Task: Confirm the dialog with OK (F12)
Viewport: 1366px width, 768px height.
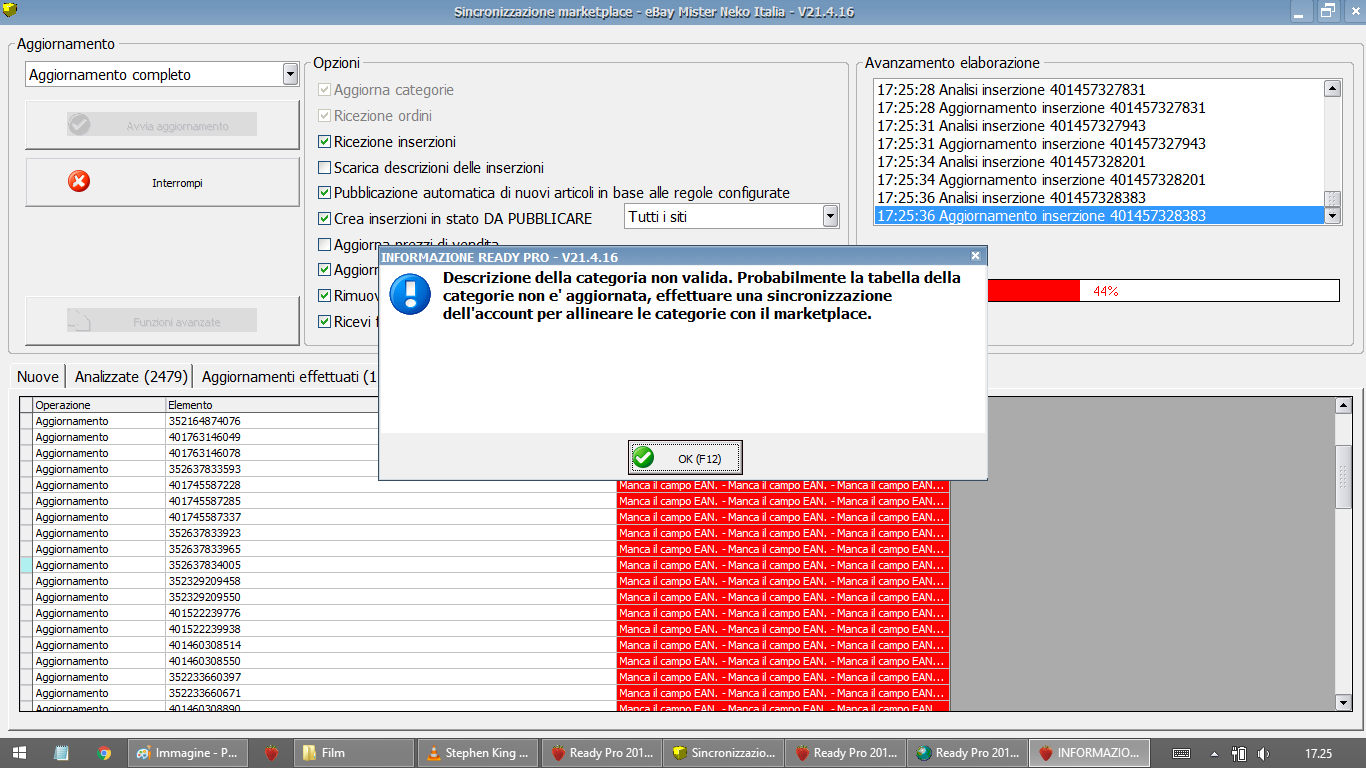Action: (685, 458)
